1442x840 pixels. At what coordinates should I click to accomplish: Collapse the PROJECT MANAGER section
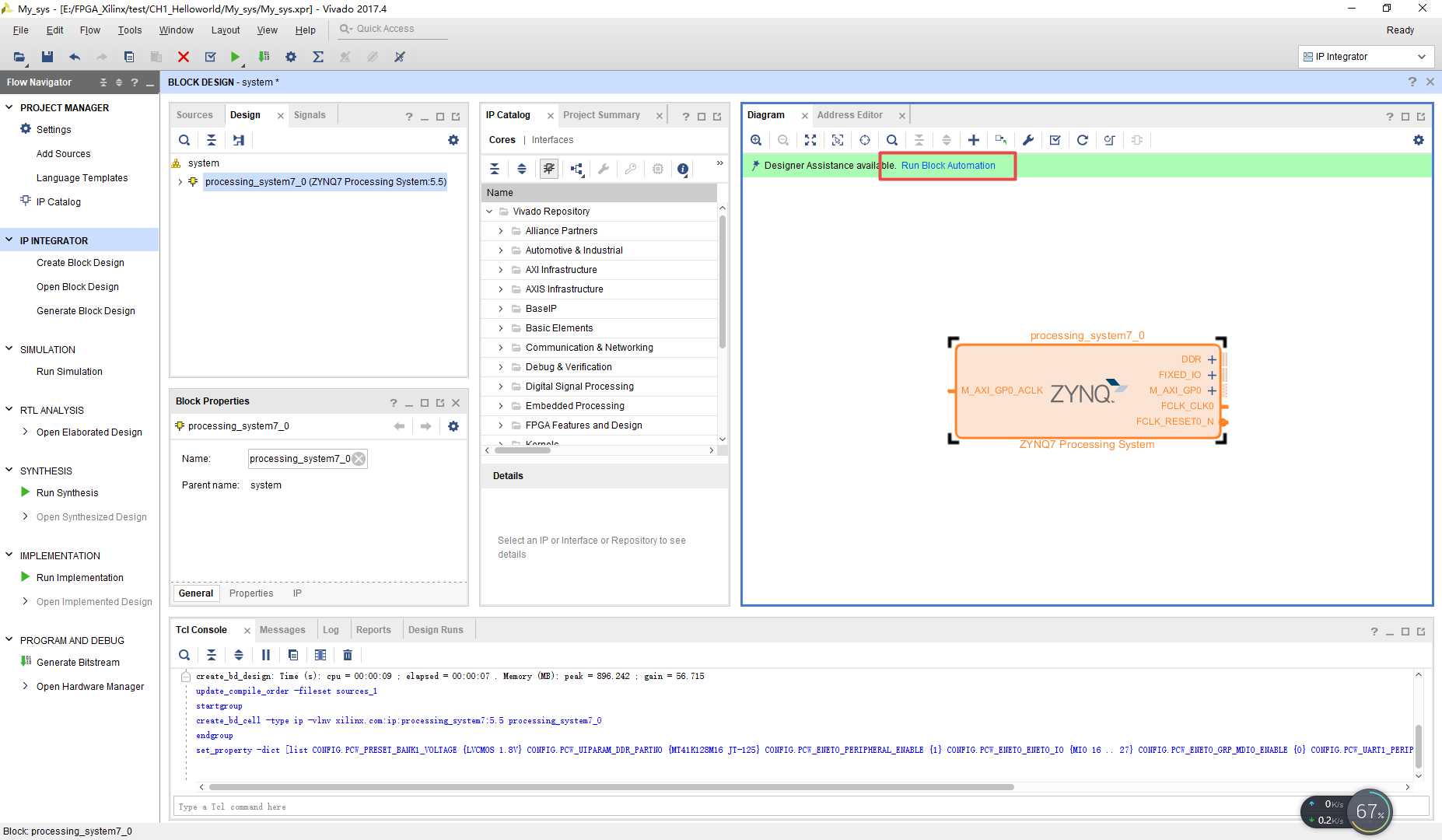pos(9,107)
